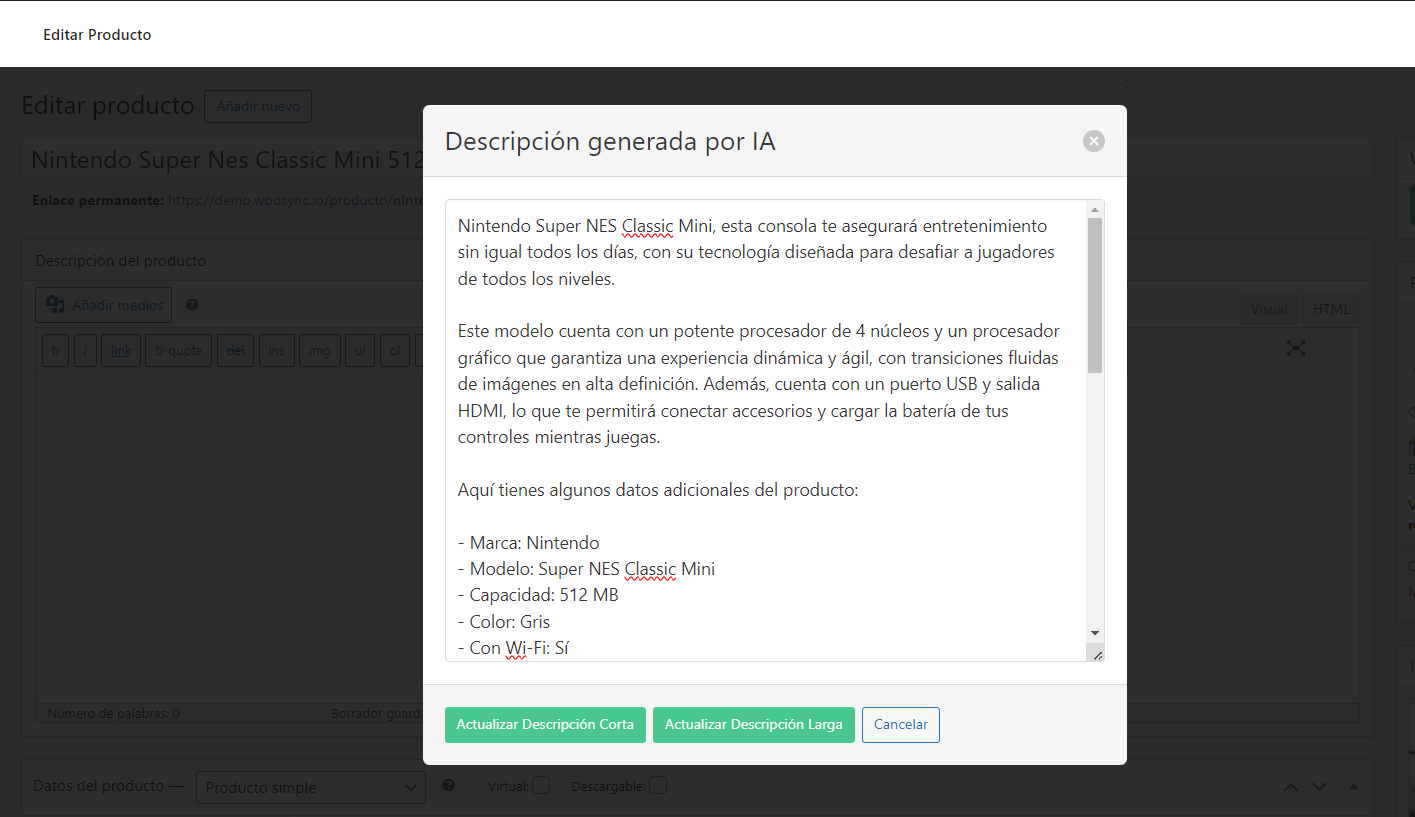This screenshot has height=817, width=1415.
Task: Toggle italic with the i button
Action: (85, 351)
